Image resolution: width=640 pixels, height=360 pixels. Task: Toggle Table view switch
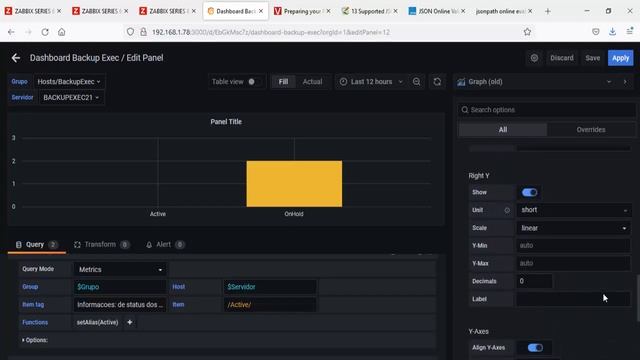click(x=251, y=82)
